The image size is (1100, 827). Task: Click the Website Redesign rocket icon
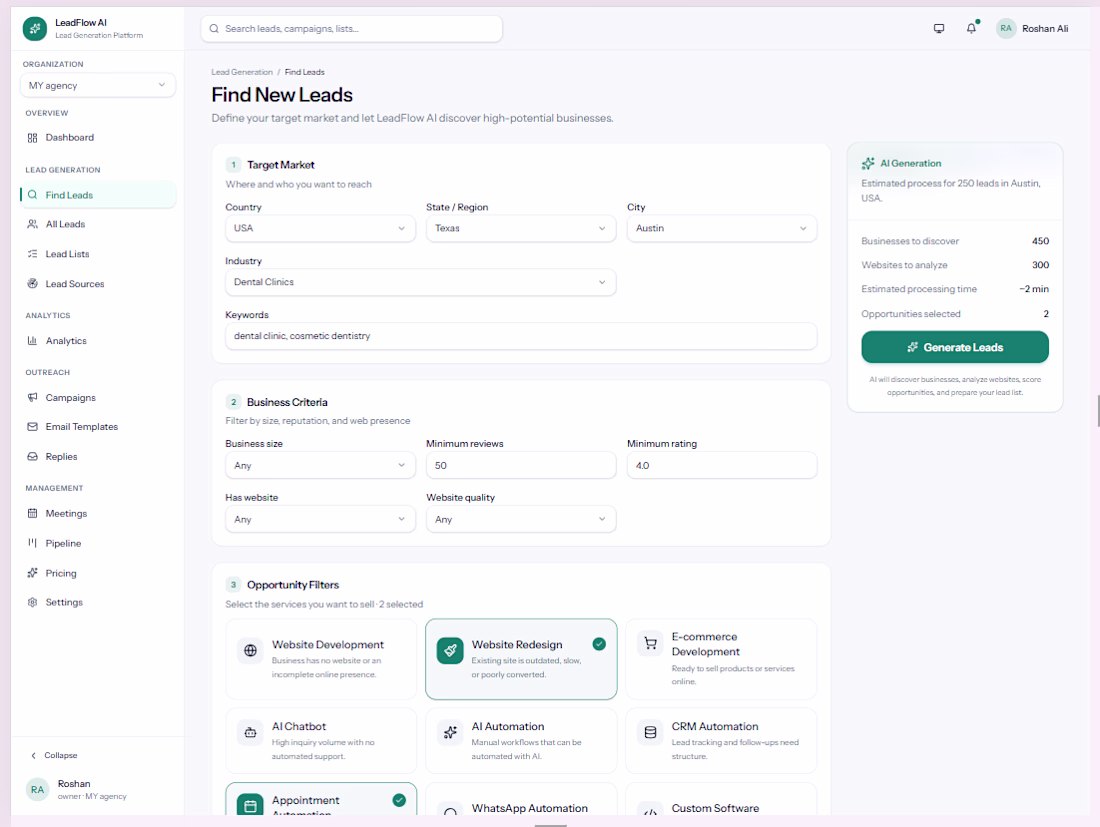(450, 650)
